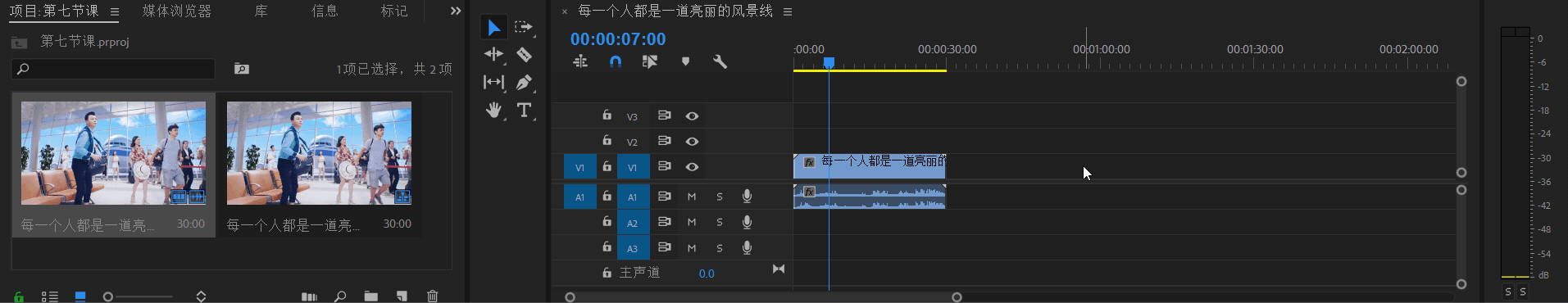Toggle Snap magnet in timeline

616,61
